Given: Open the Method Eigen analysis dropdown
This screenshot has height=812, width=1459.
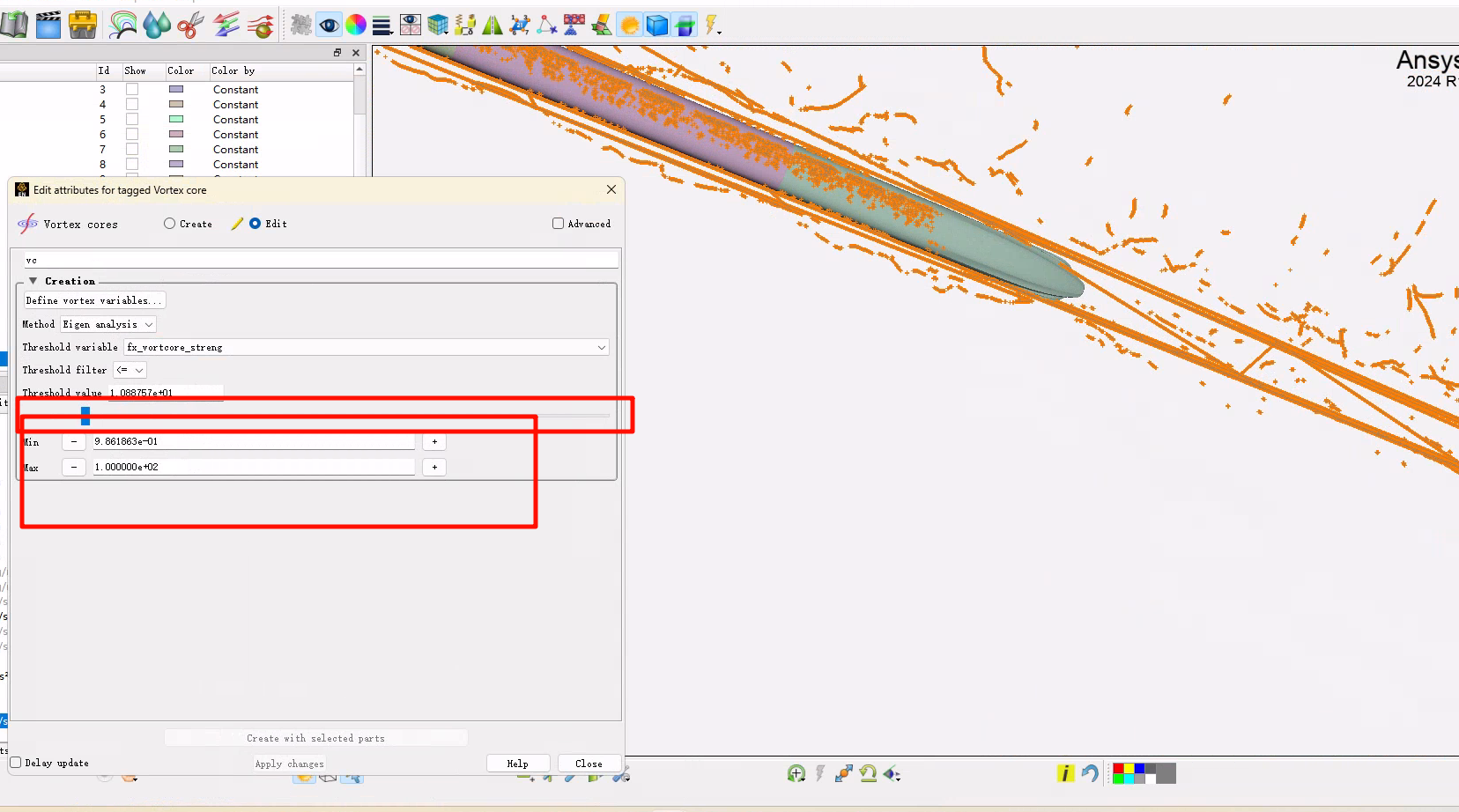Looking at the screenshot, I should pyautogui.click(x=108, y=324).
